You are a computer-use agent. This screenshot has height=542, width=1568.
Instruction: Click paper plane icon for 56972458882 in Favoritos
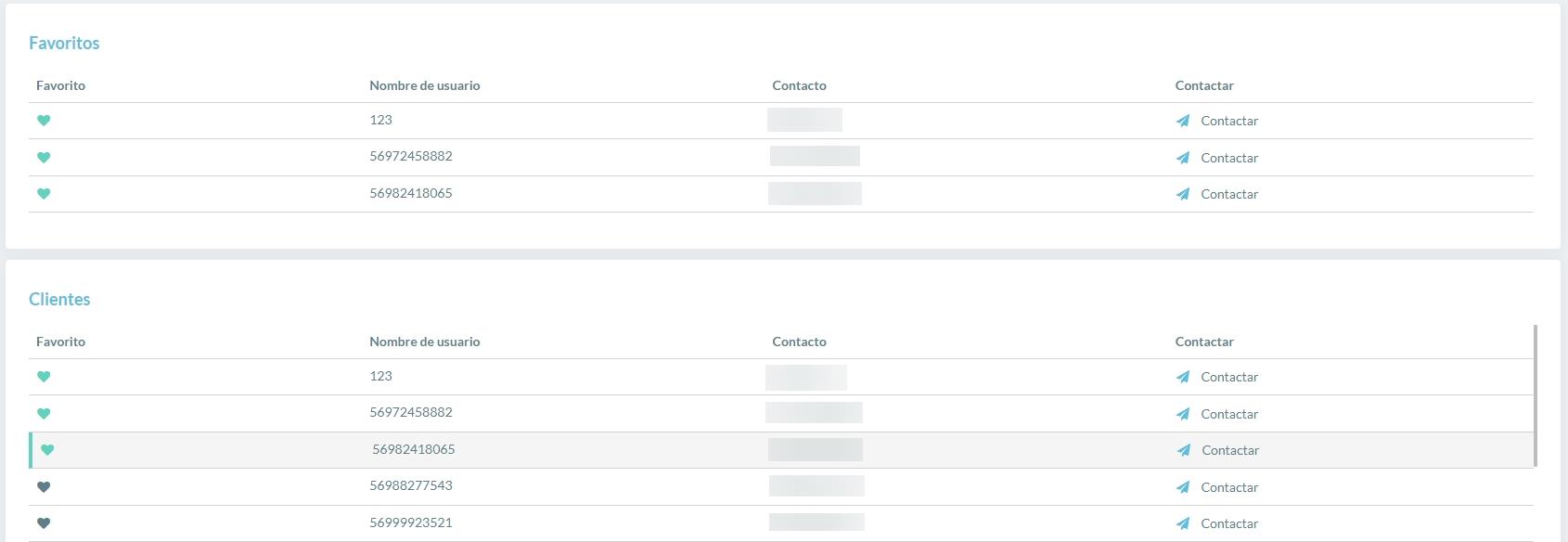[x=1183, y=158]
